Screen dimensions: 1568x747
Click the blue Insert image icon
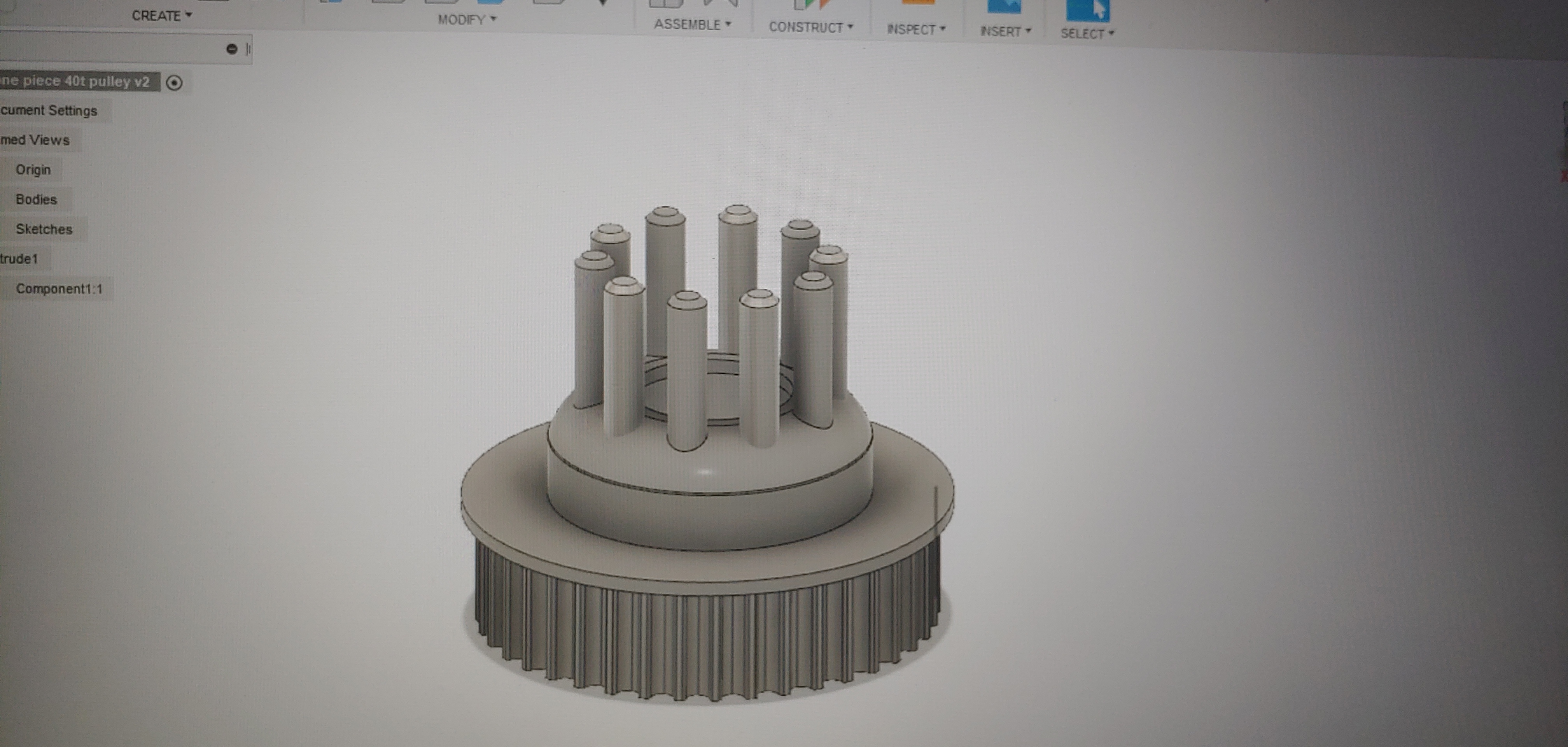pyautogui.click(x=1004, y=7)
